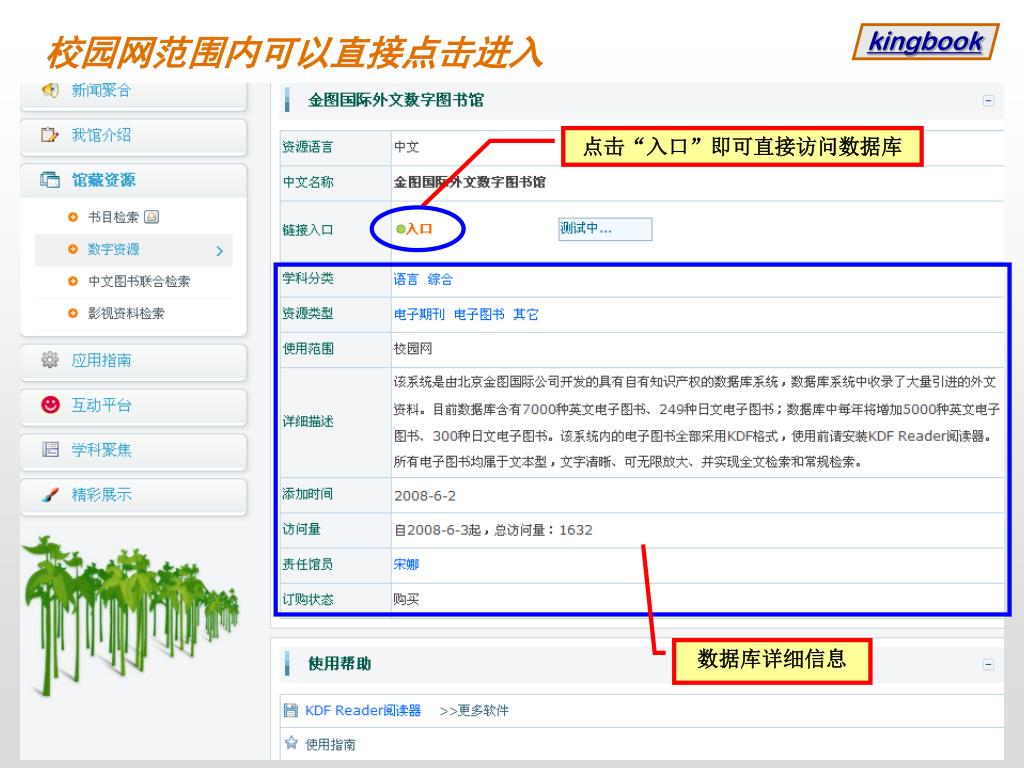Click the orange bullet beside 影视资料检索

pos(73,313)
